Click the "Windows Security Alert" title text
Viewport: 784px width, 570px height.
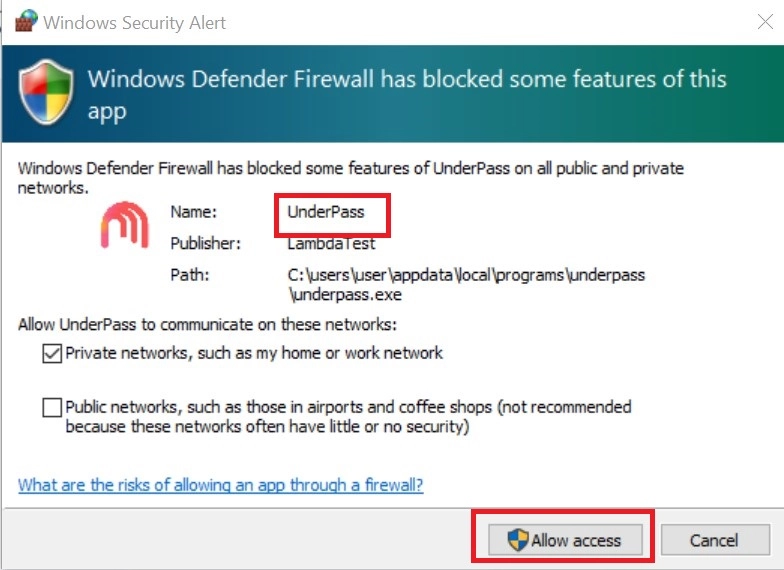coord(136,22)
